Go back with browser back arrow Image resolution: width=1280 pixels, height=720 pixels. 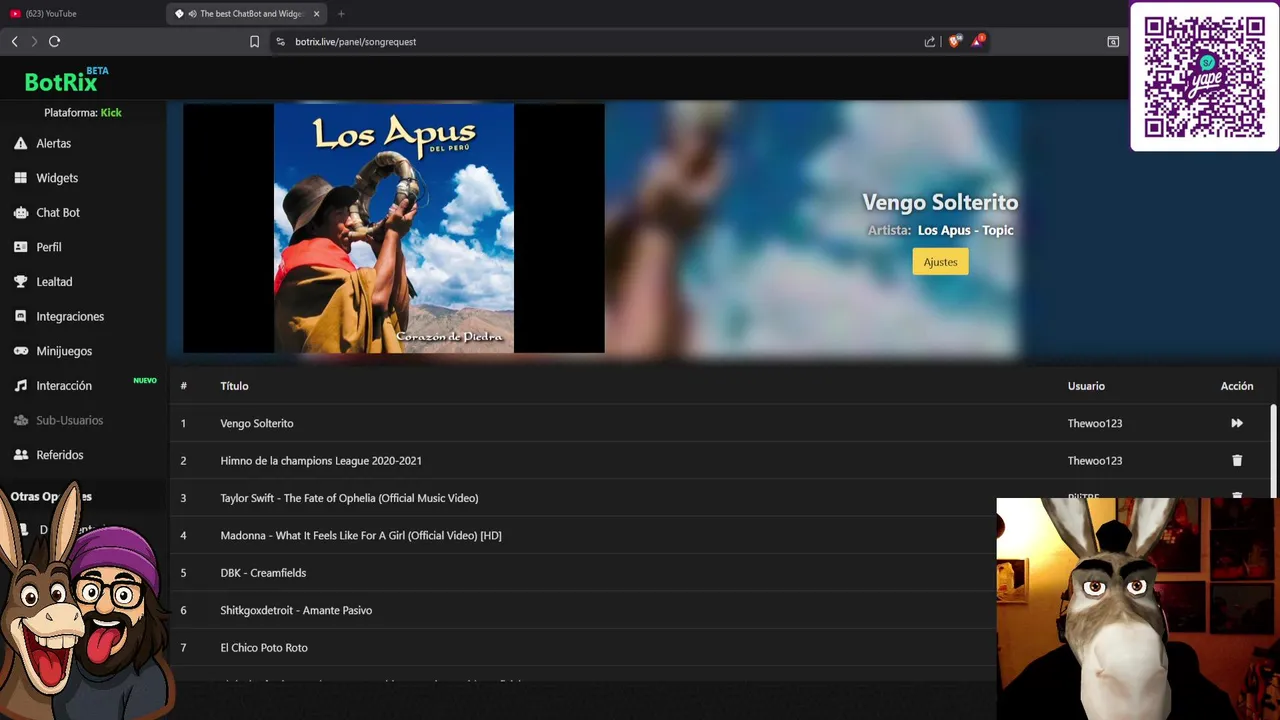(14, 41)
